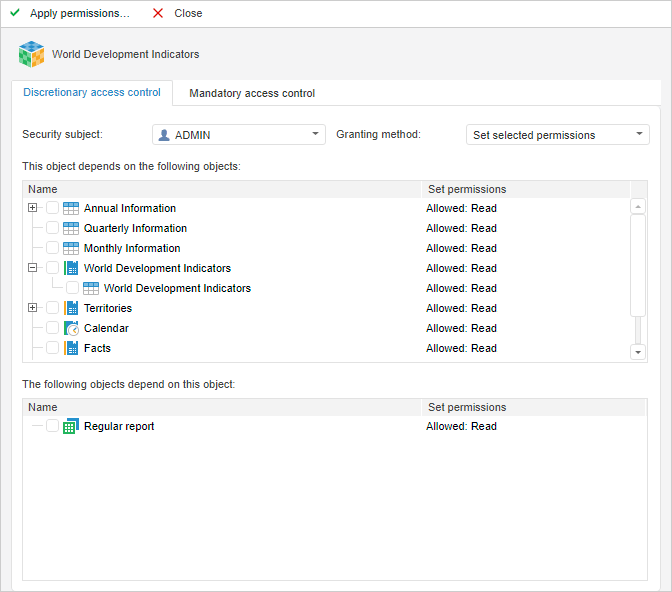The image size is (672, 592).
Task: Click the green Apply permissions checkmark icon
Action: (15, 13)
